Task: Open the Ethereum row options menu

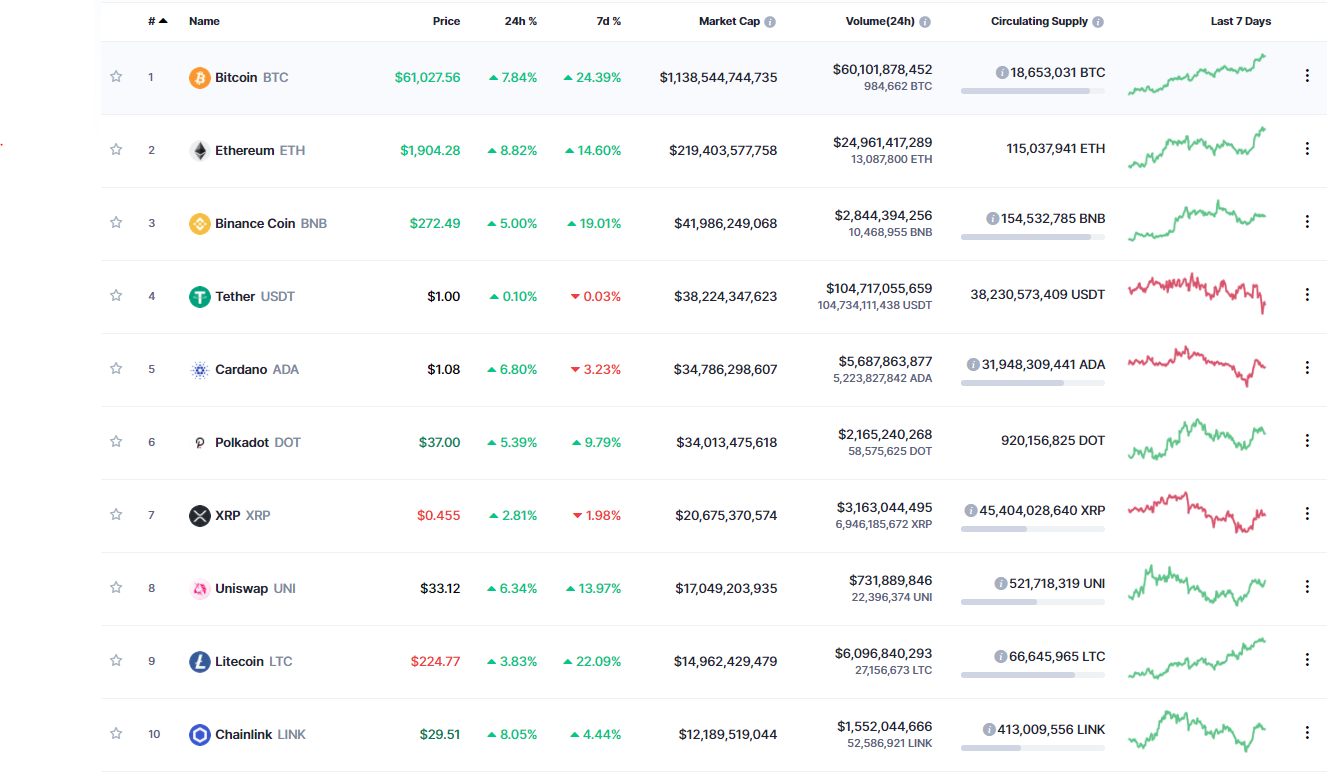Action: 1307,148
